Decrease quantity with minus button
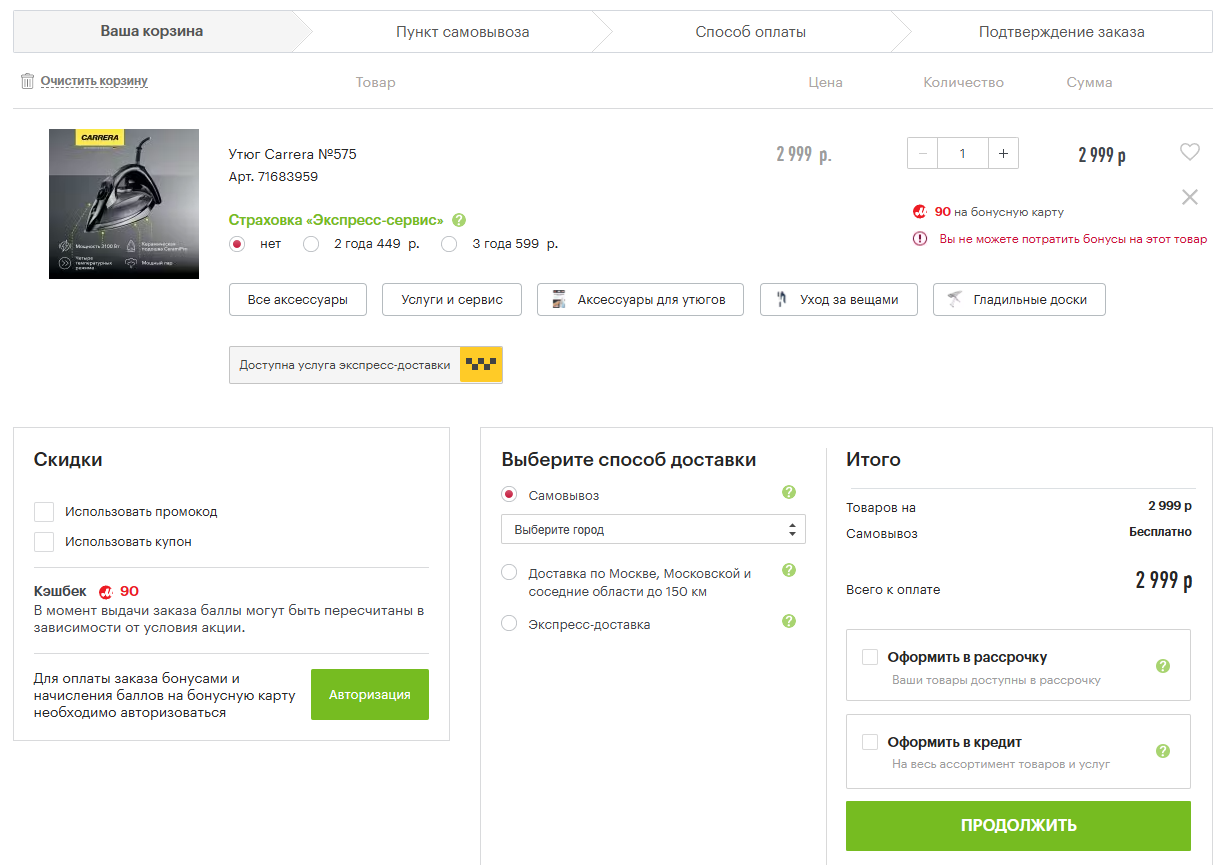This screenshot has height=865, width=1217. click(922, 153)
